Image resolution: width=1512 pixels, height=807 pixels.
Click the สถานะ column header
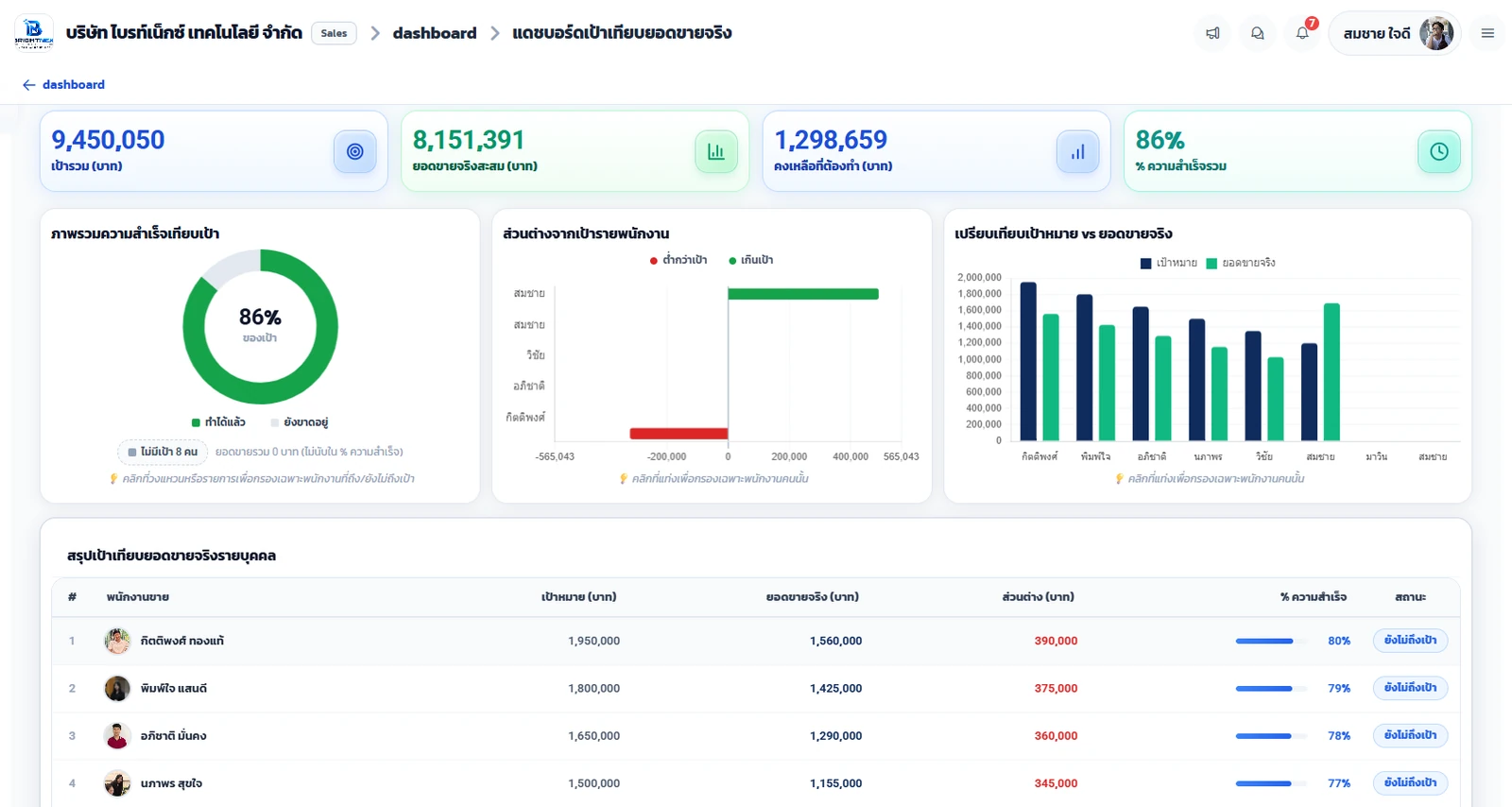1411,597
